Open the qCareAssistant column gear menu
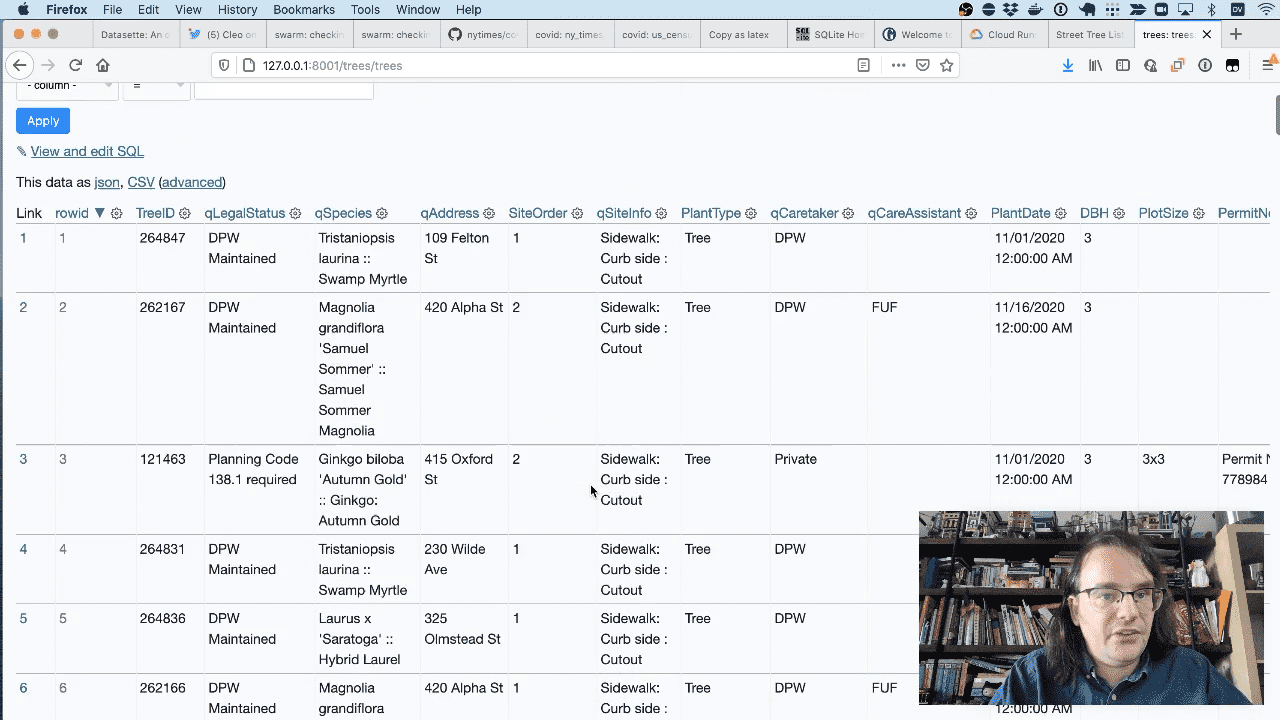1280x720 pixels. 971,213
